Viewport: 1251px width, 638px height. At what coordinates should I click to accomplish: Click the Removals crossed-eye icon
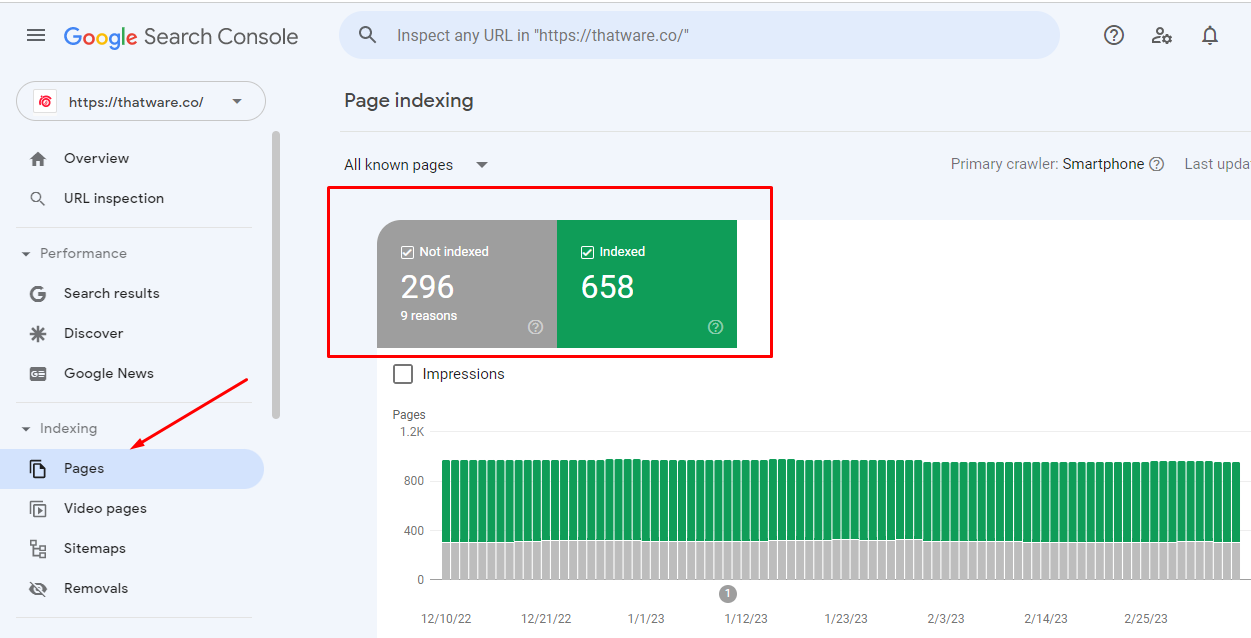point(38,589)
